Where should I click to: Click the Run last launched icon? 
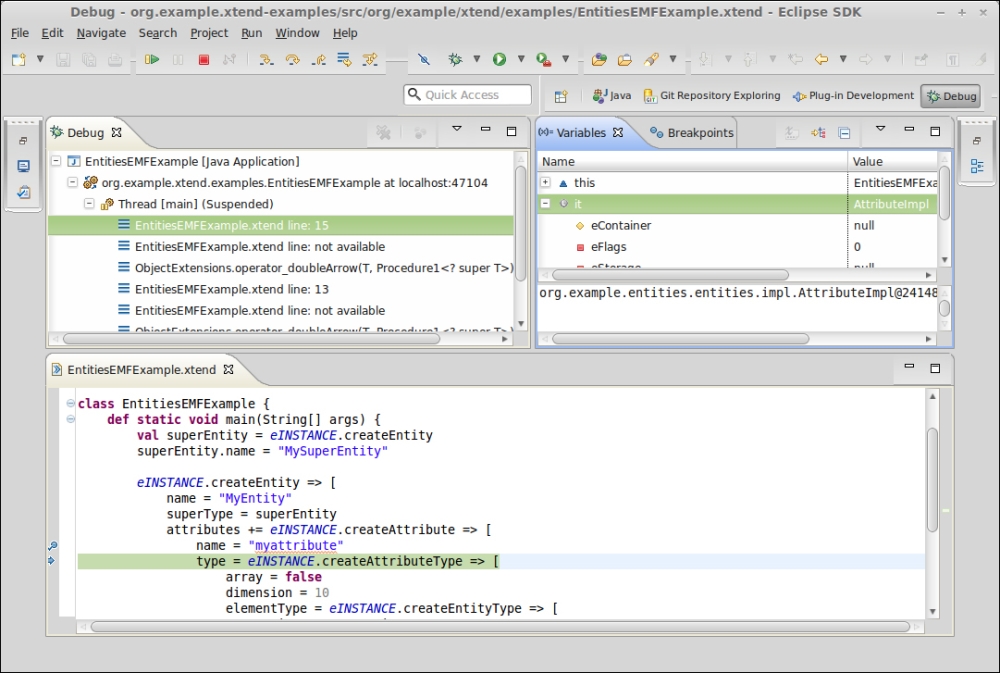[500, 60]
